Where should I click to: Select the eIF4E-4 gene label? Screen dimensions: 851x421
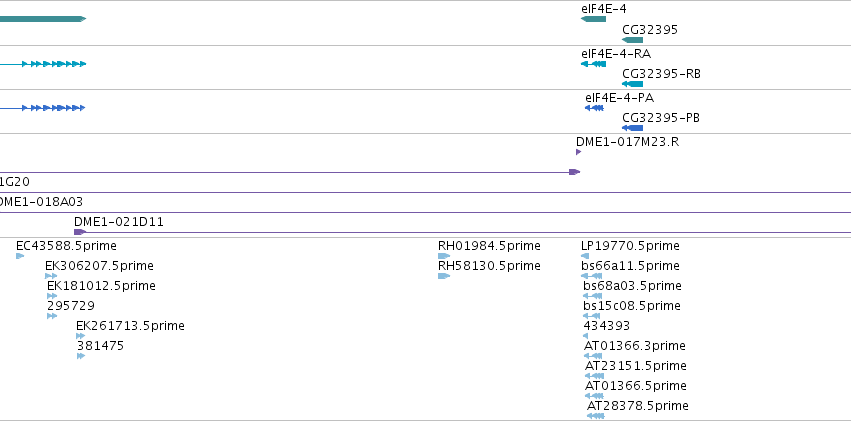pyautogui.click(x=604, y=9)
